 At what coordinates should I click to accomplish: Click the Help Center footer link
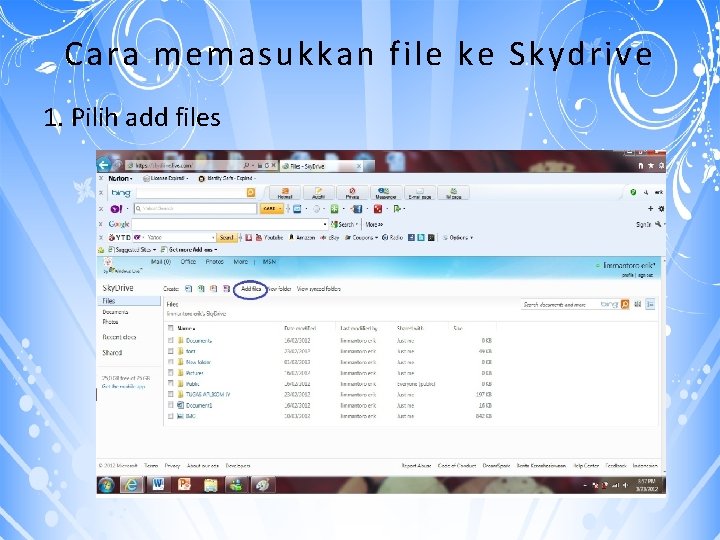pos(586,466)
